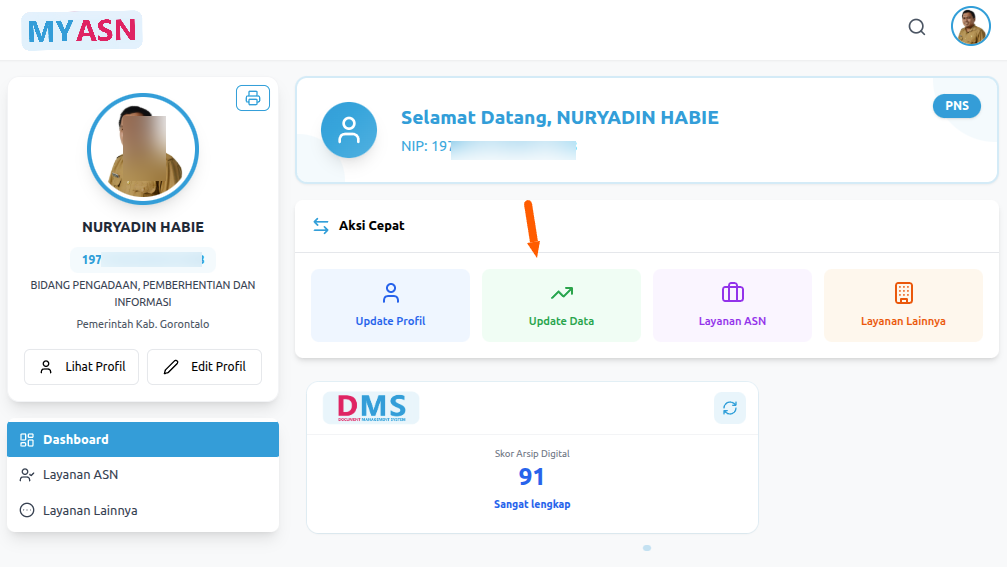The height and width of the screenshot is (567, 1007).
Task: Refresh the DMS score with the reload icon
Action: click(x=730, y=408)
